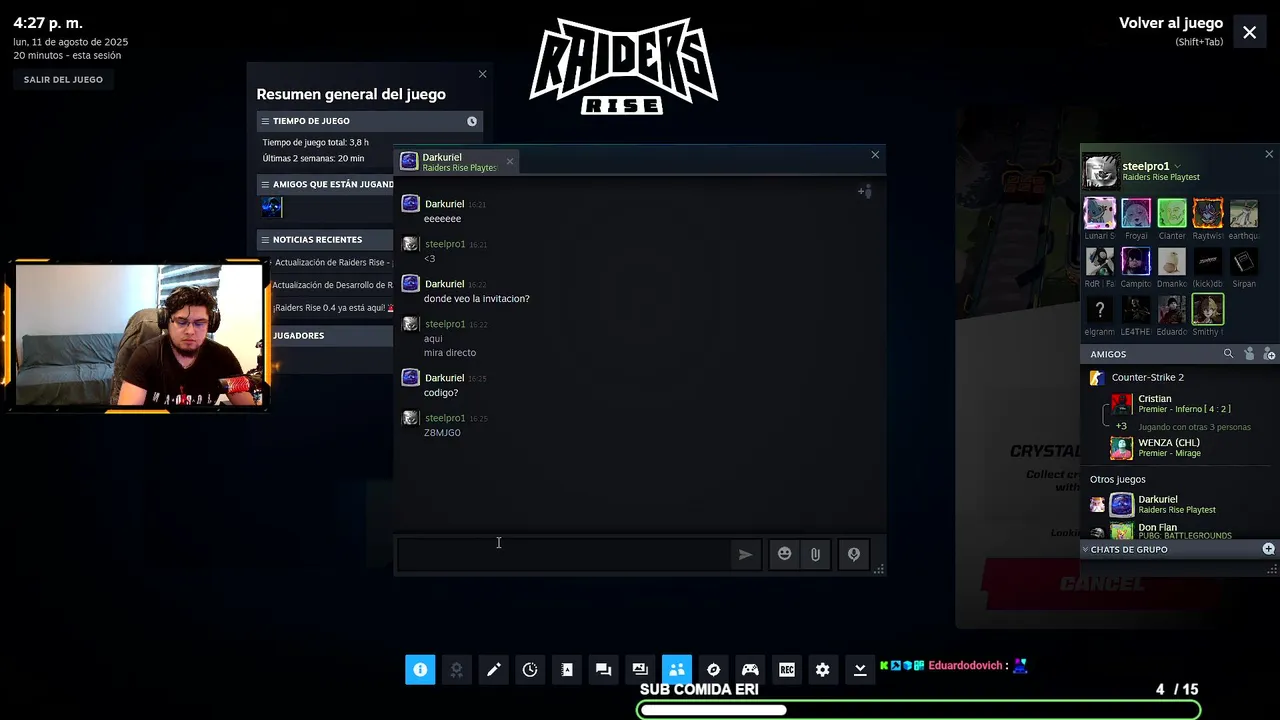This screenshot has width=1280, height=720.
Task: Collapse Amigos que están jugando section
Action: (265, 184)
